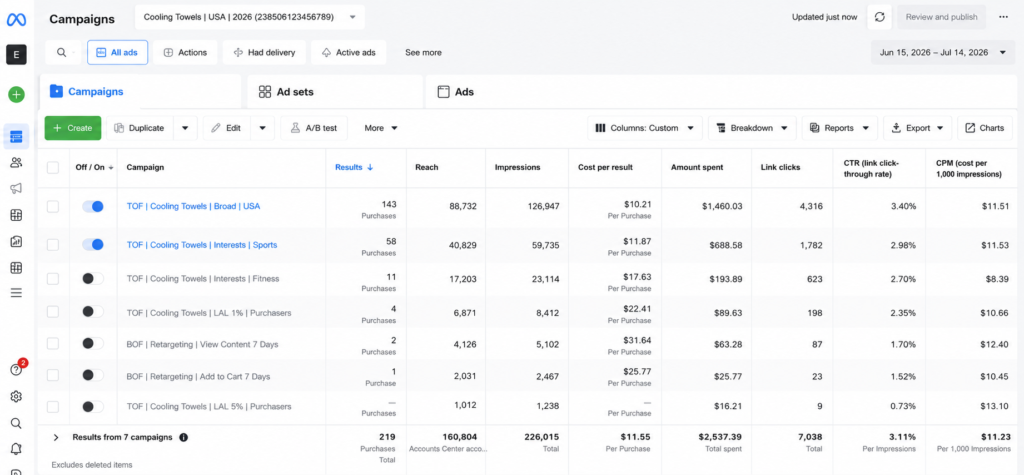Select checkbox for the Broad | USA campaign
This screenshot has width=1024, height=475.
(x=53, y=206)
